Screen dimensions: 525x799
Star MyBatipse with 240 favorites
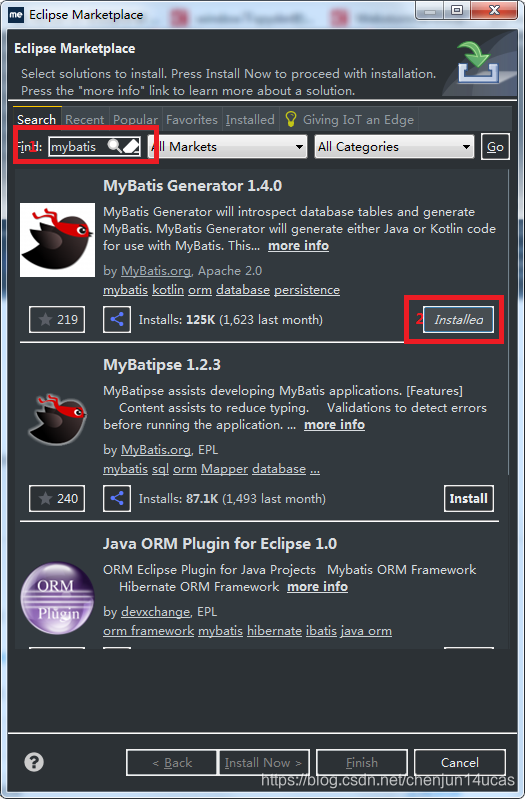point(57,498)
